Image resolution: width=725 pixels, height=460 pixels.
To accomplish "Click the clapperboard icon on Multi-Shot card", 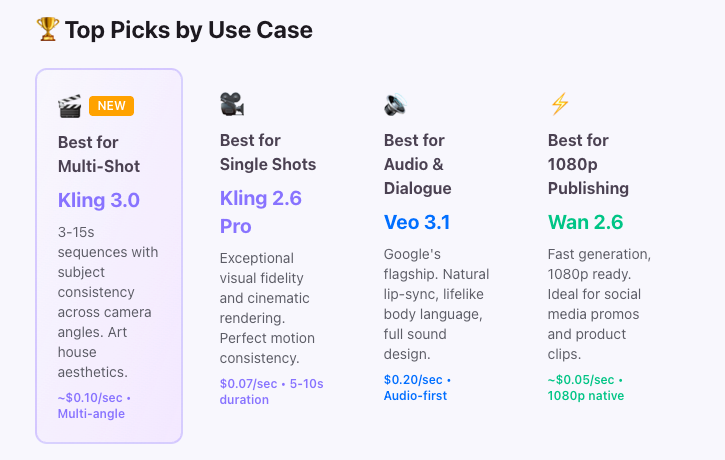I will click(69, 106).
